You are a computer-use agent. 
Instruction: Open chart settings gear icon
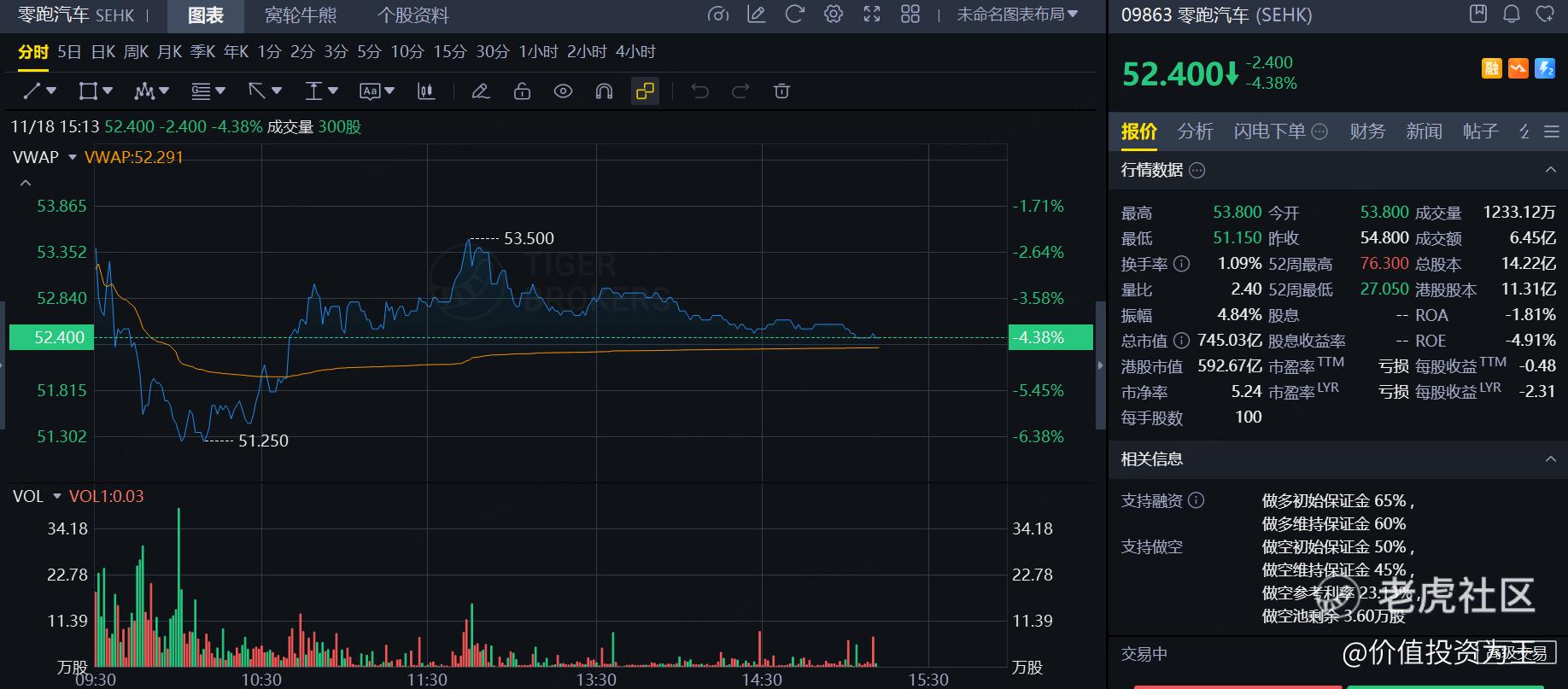tap(834, 15)
